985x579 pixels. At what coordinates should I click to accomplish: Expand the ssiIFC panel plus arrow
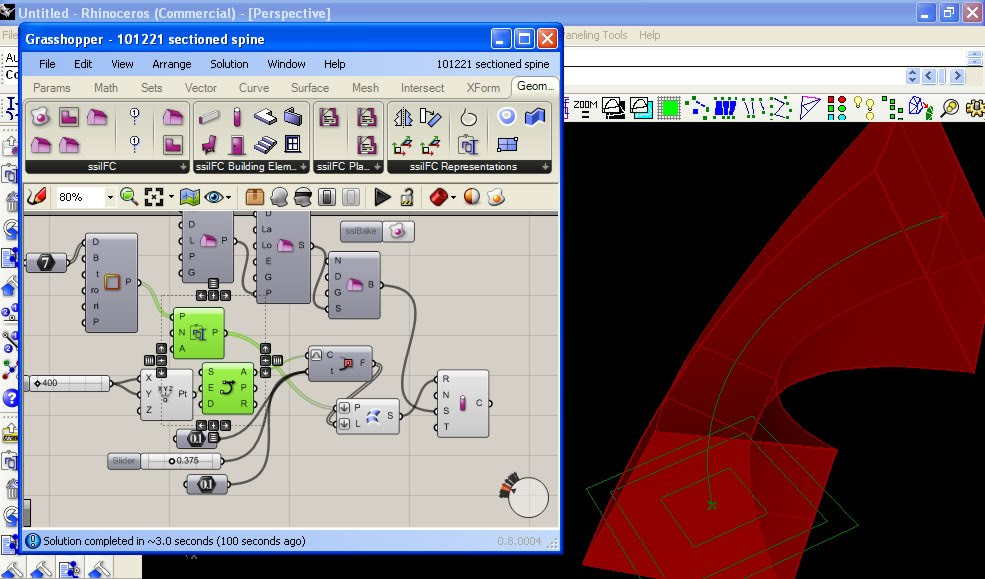(183, 167)
